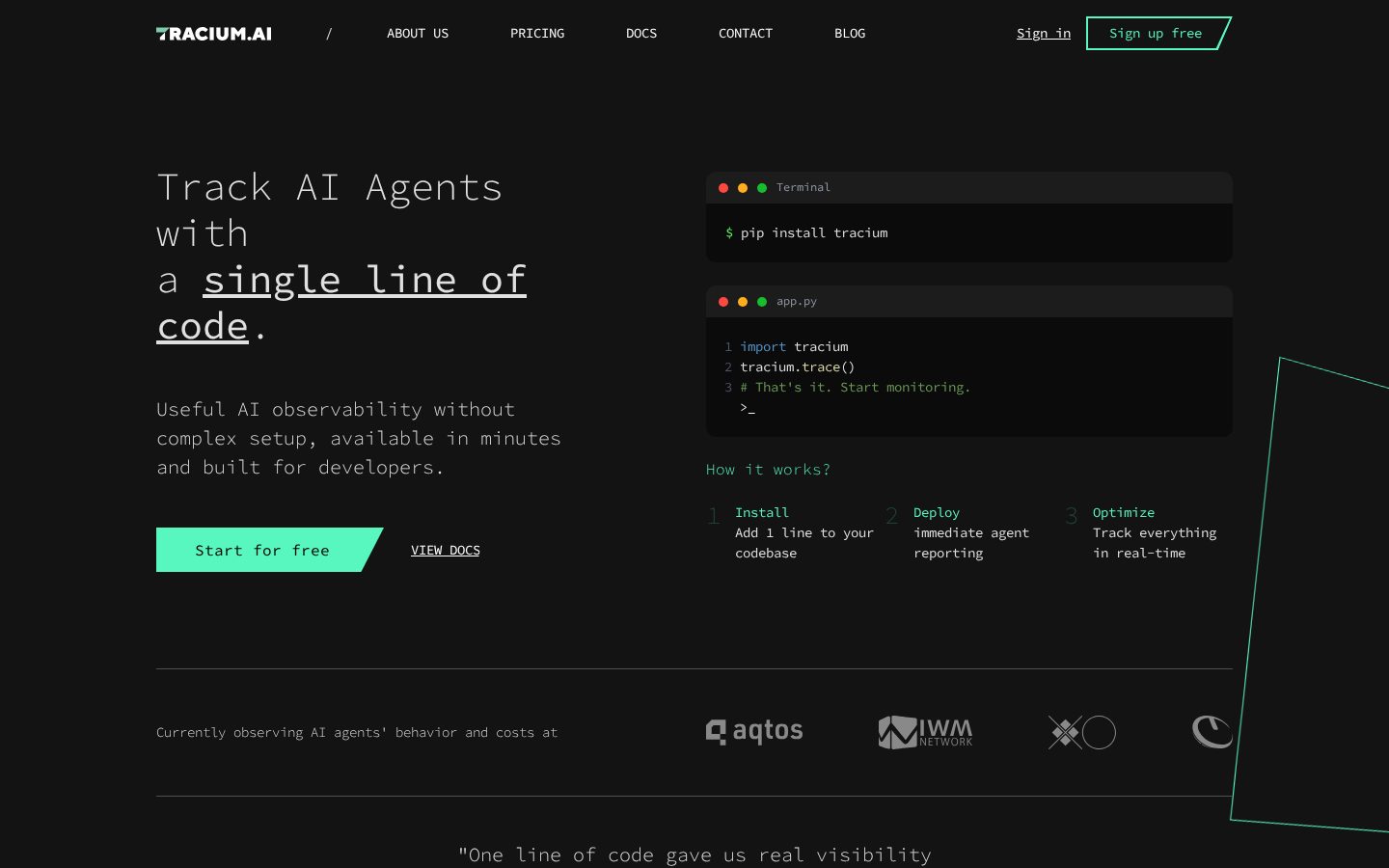Click the yellow dot in Terminal window
The width and height of the screenshot is (1389, 868).
(743, 188)
